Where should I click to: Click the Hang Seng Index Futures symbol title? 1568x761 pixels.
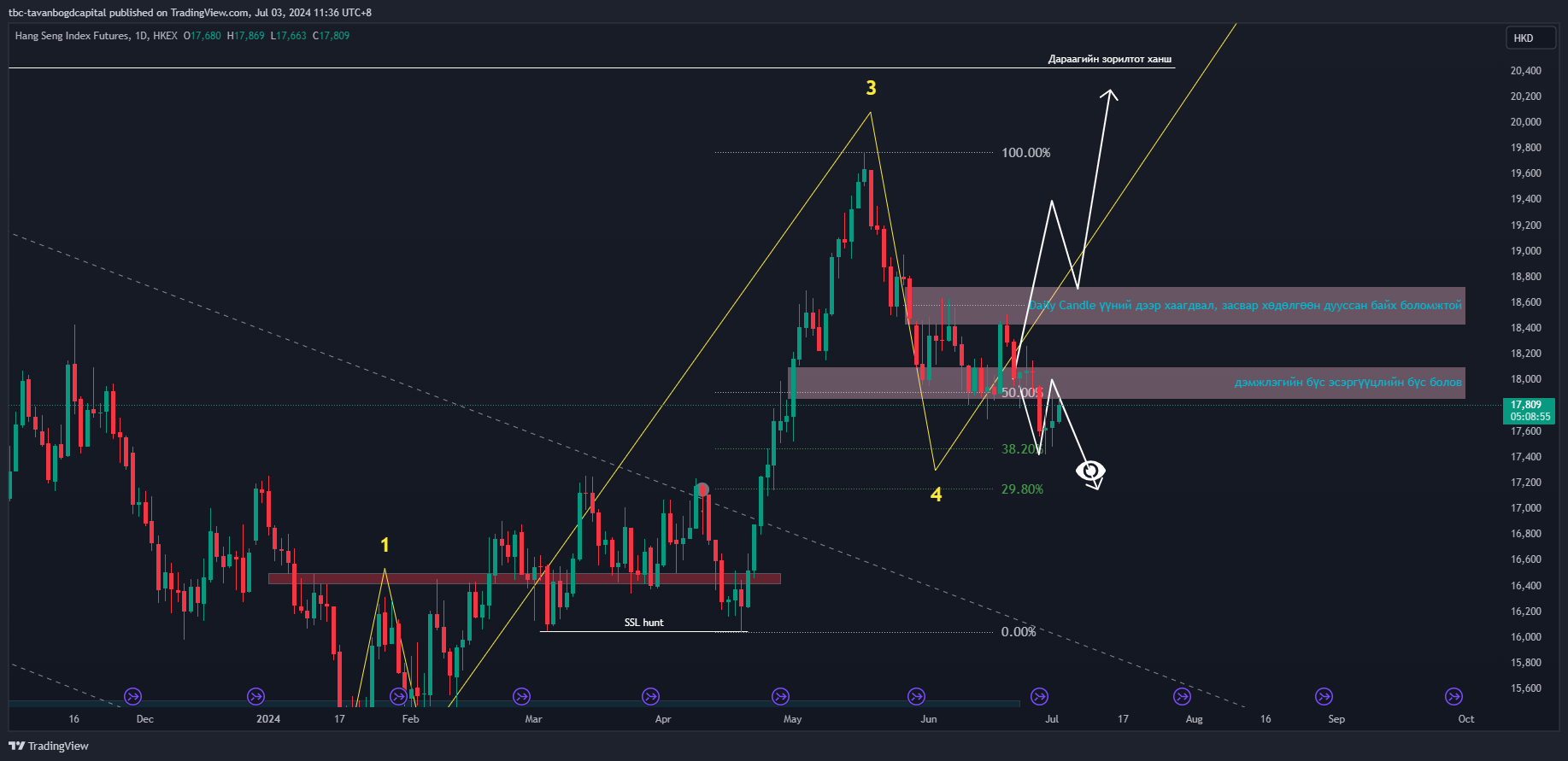72,36
